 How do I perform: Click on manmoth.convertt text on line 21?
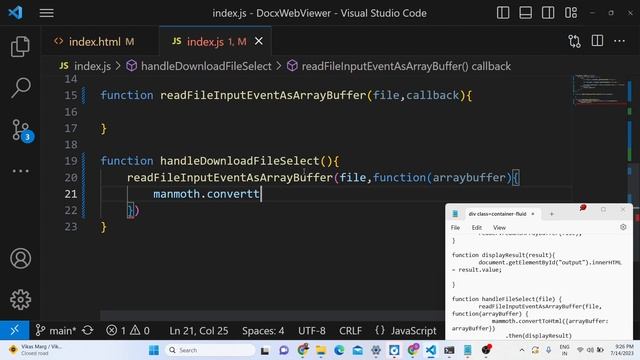pyautogui.click(x=206, y=194)
